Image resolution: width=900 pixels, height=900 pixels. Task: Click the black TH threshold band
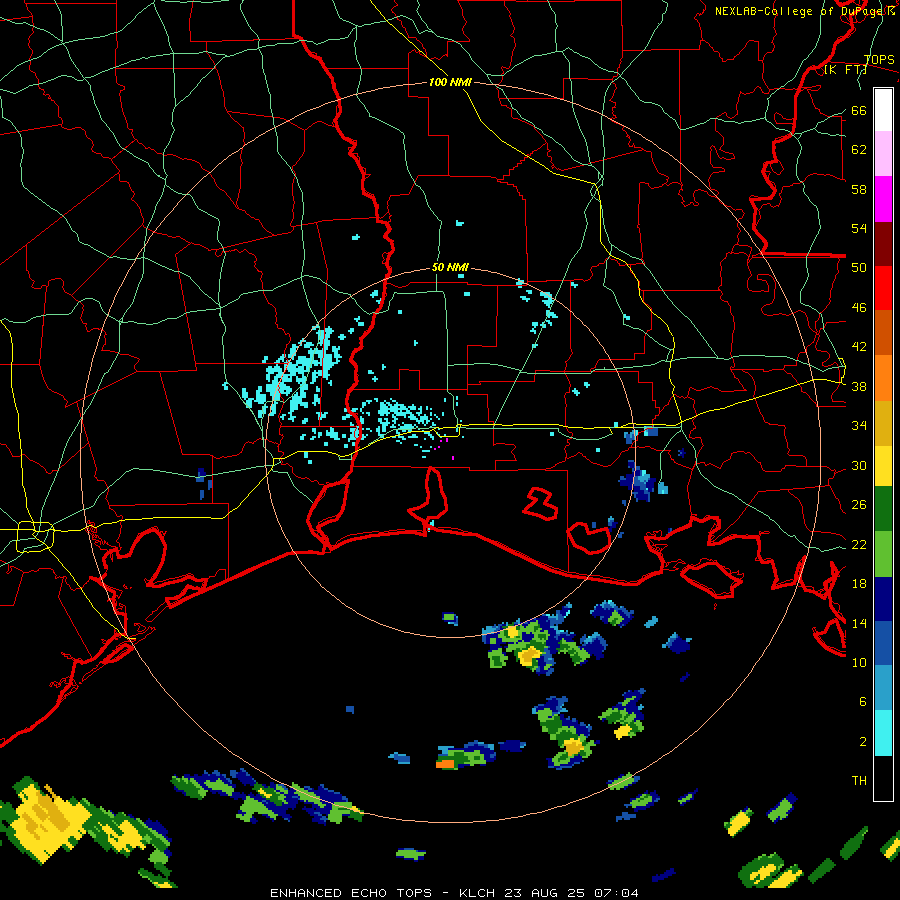(x=883, y=778)
